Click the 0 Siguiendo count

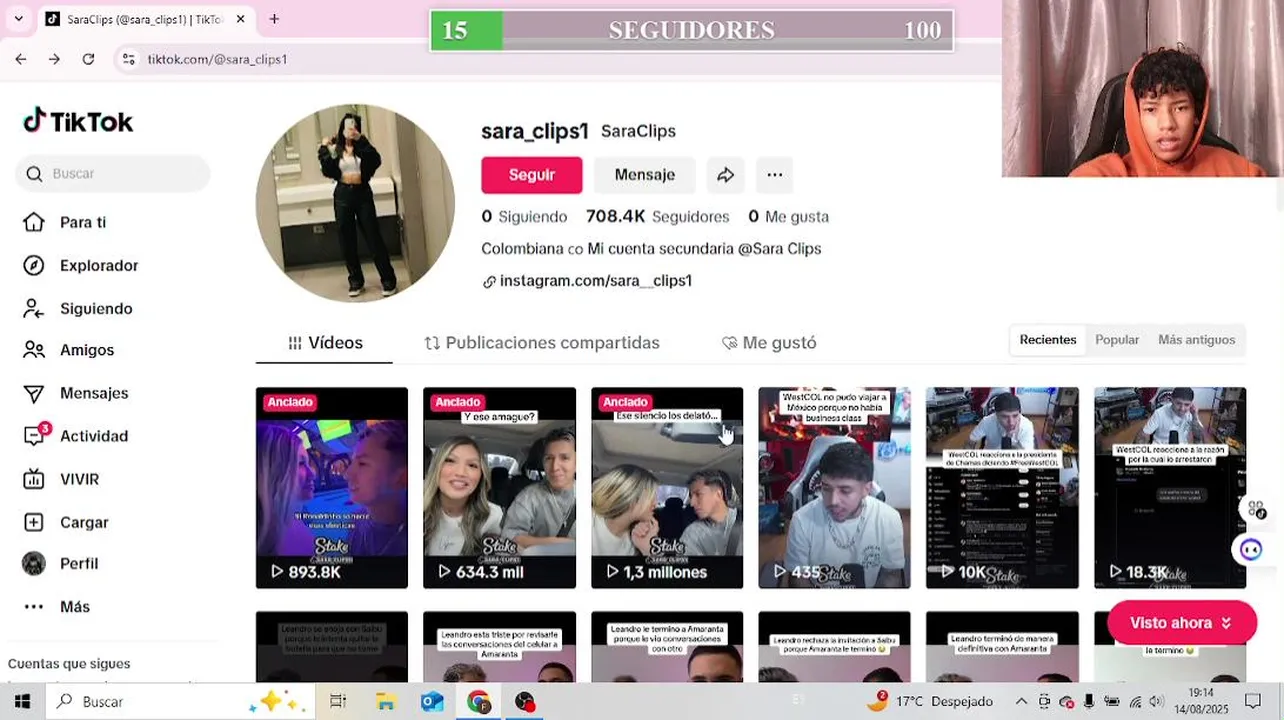[x=524, y=216]
